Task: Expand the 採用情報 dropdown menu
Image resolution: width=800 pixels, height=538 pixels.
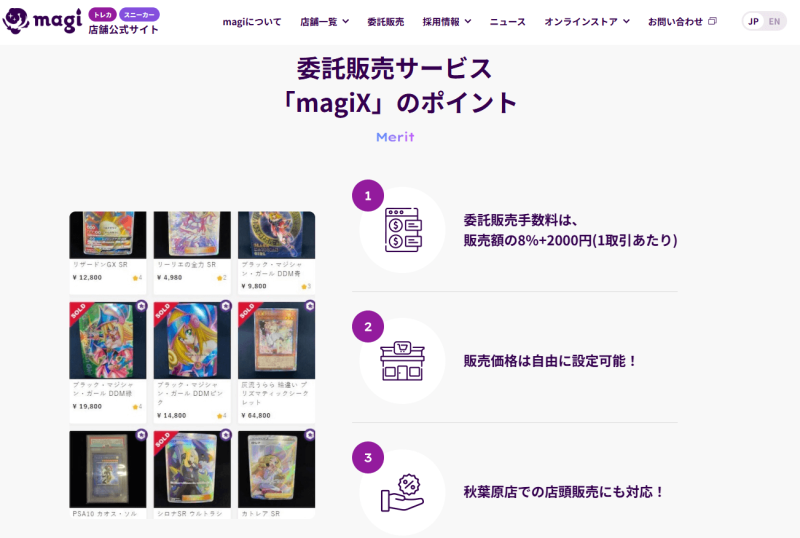Action: tap(447, 21)
